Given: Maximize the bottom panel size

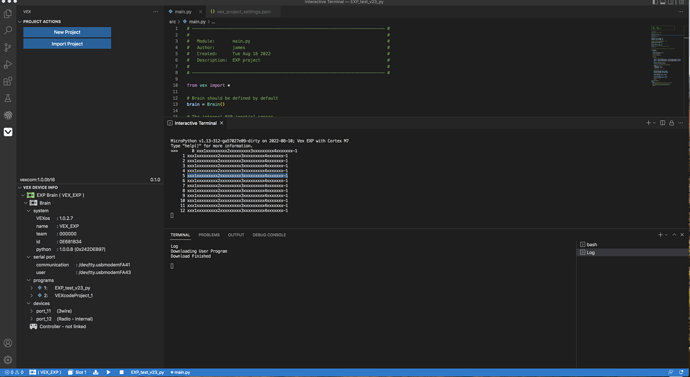Looking at the screenshot, I should pyautogui.click(x=674, y=235).
